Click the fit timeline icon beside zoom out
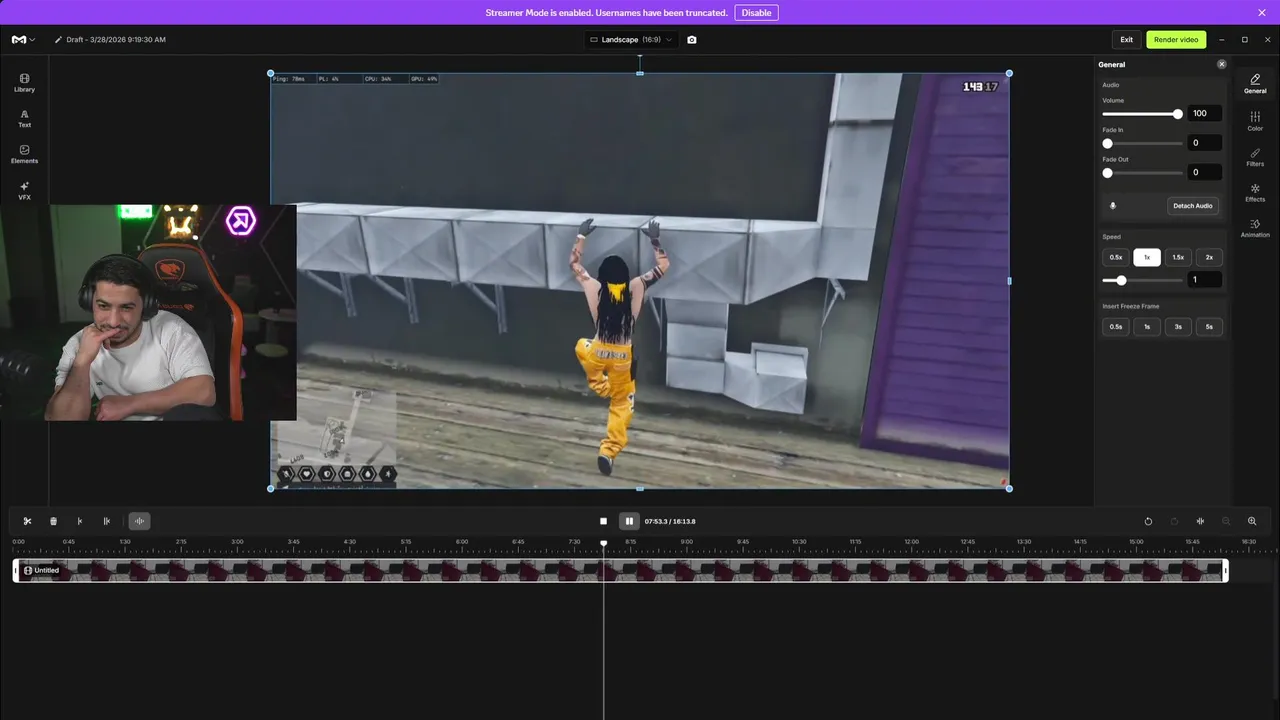This screenshot has height=720, width=1280. point(1200,521)
